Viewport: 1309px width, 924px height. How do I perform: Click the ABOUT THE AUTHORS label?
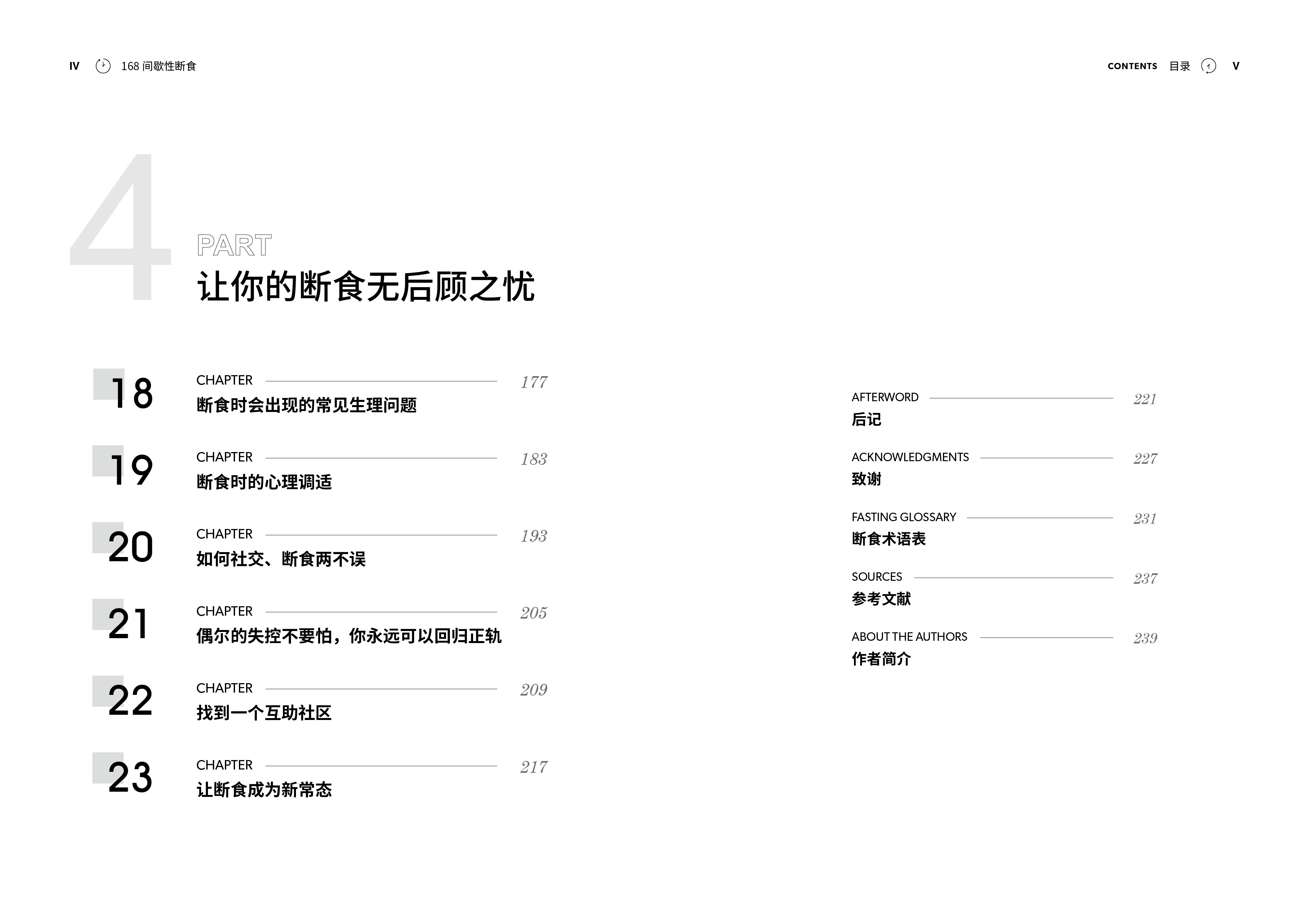[909, 637]
